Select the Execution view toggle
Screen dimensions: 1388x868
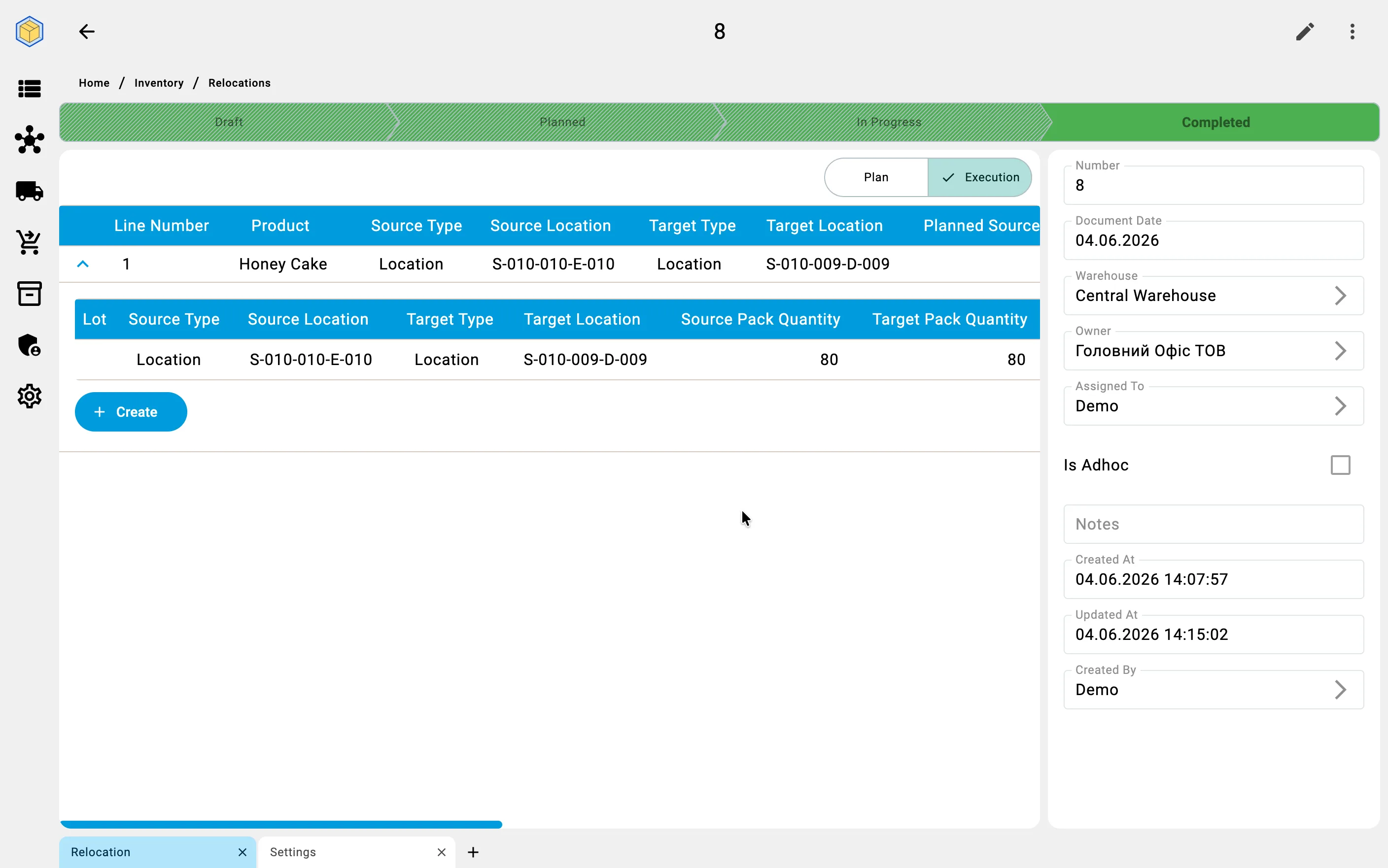[980, 177]
